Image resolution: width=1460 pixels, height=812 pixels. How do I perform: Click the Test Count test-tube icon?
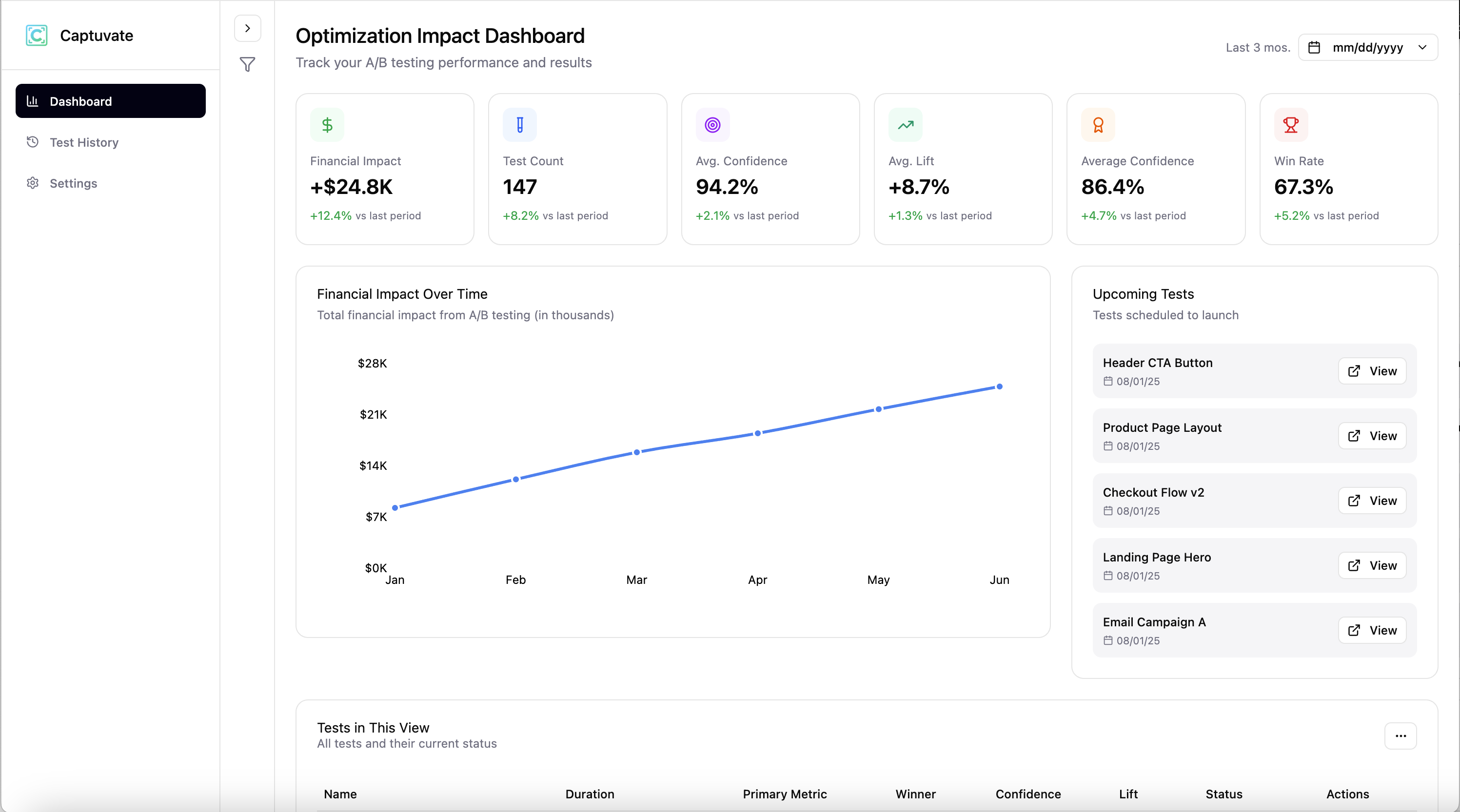[x=519, y=124]
